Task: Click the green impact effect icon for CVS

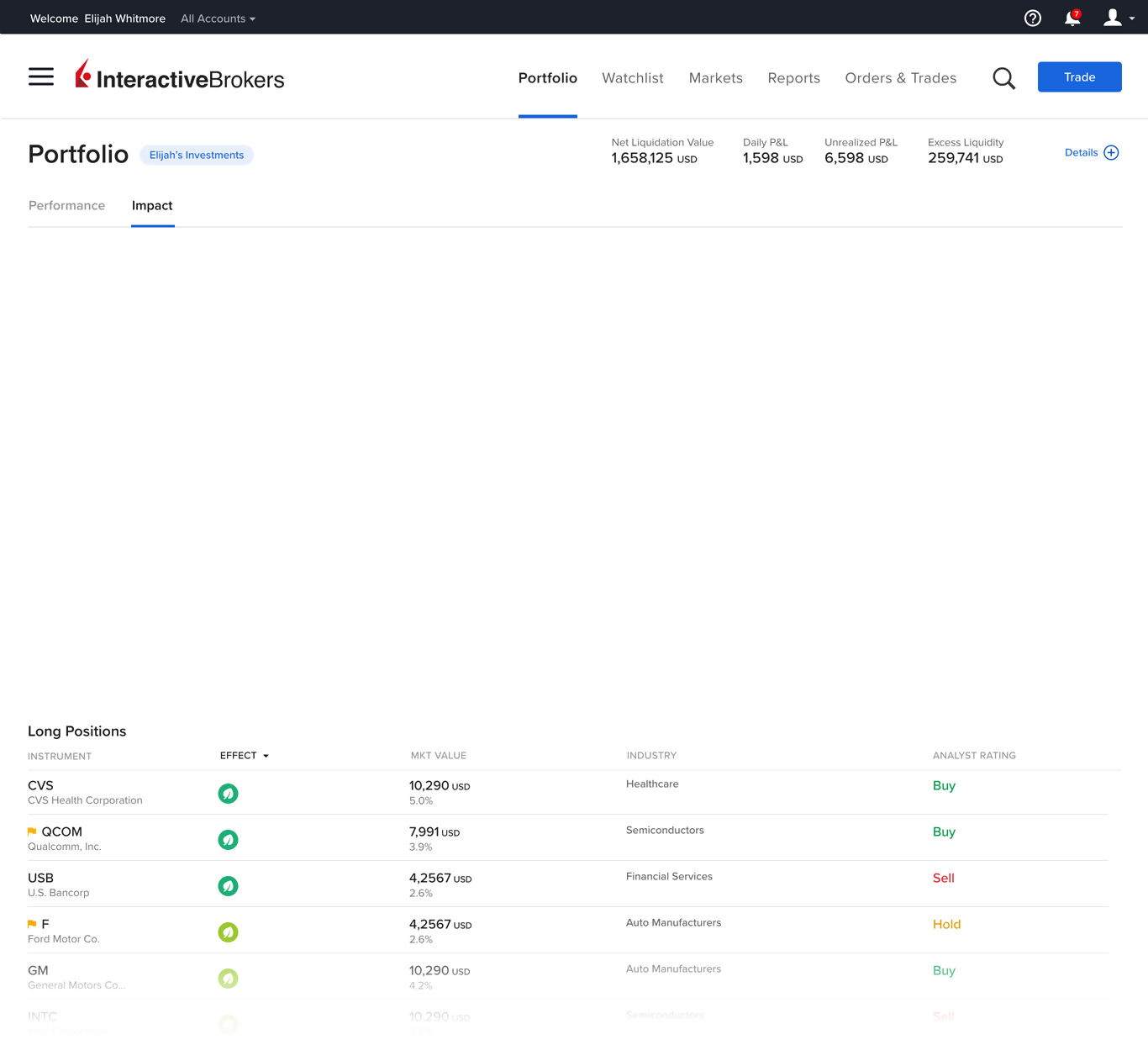Action: click(x=228, y=793)
